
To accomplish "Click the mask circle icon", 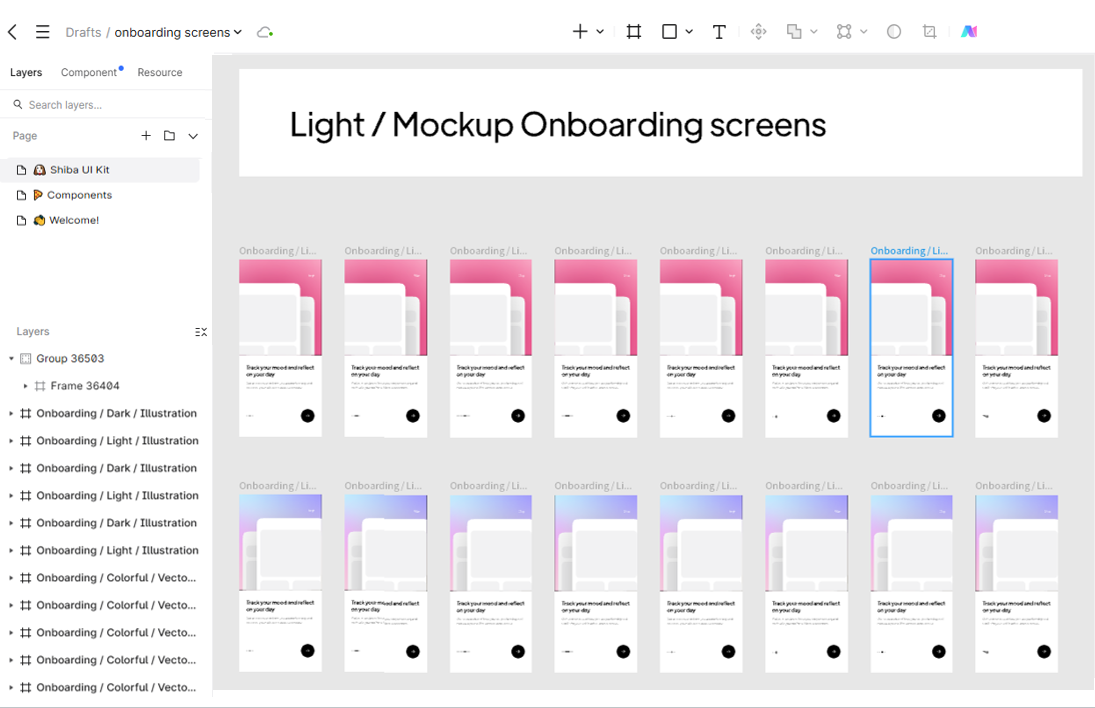I will click(x=894, y=31).
